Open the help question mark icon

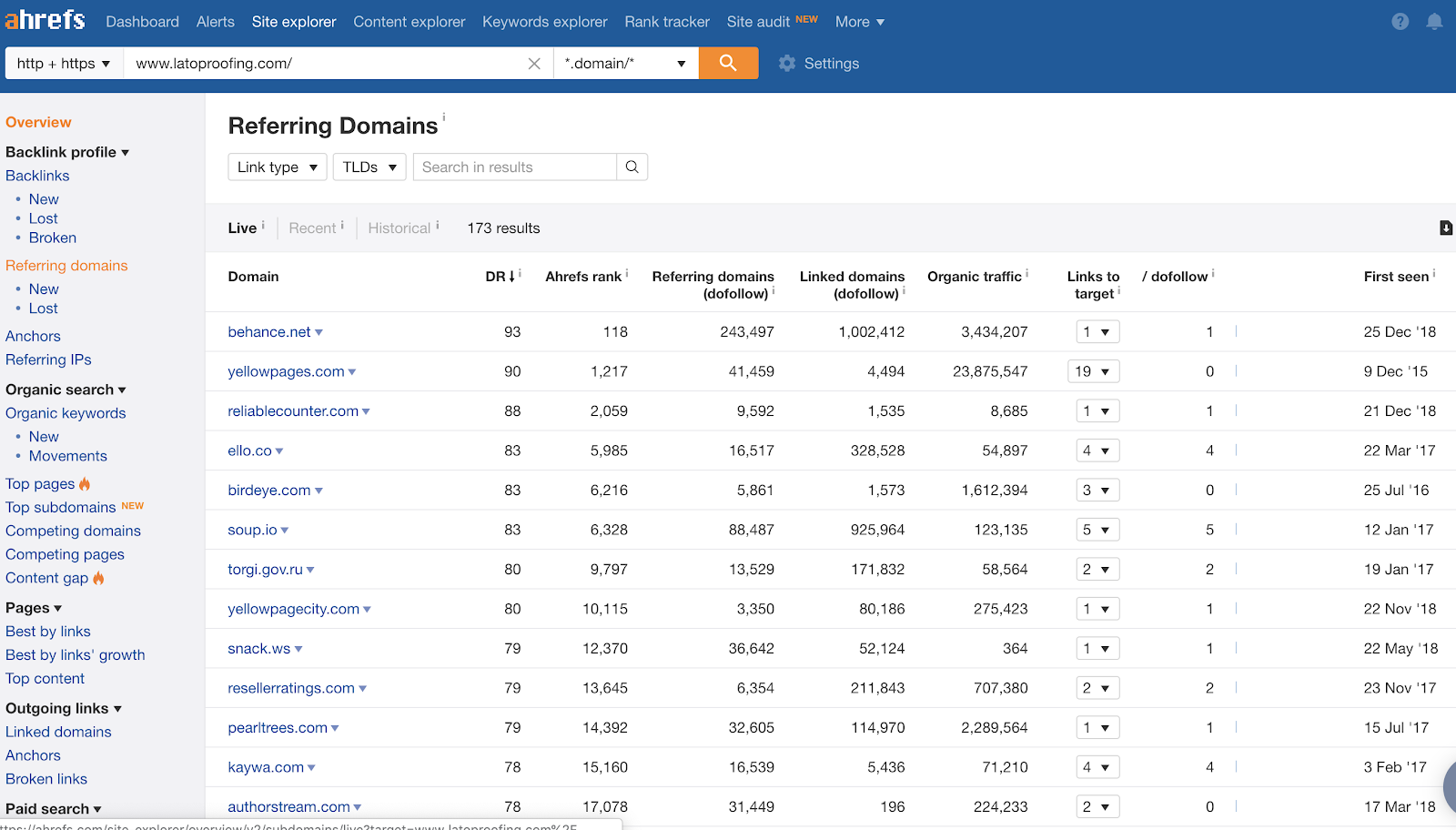tap(1400, 22)
